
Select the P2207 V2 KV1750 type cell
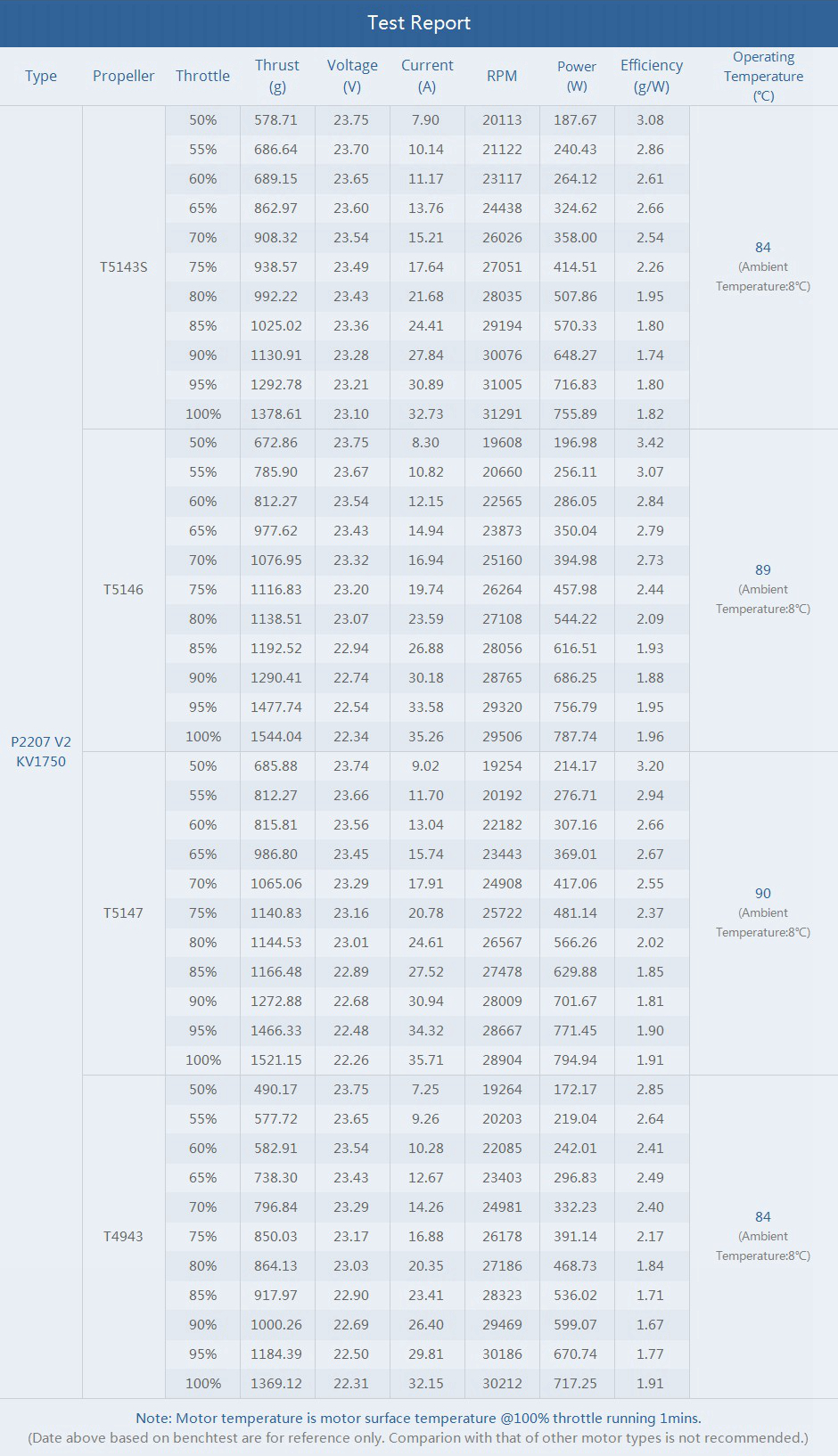point(41,751)
